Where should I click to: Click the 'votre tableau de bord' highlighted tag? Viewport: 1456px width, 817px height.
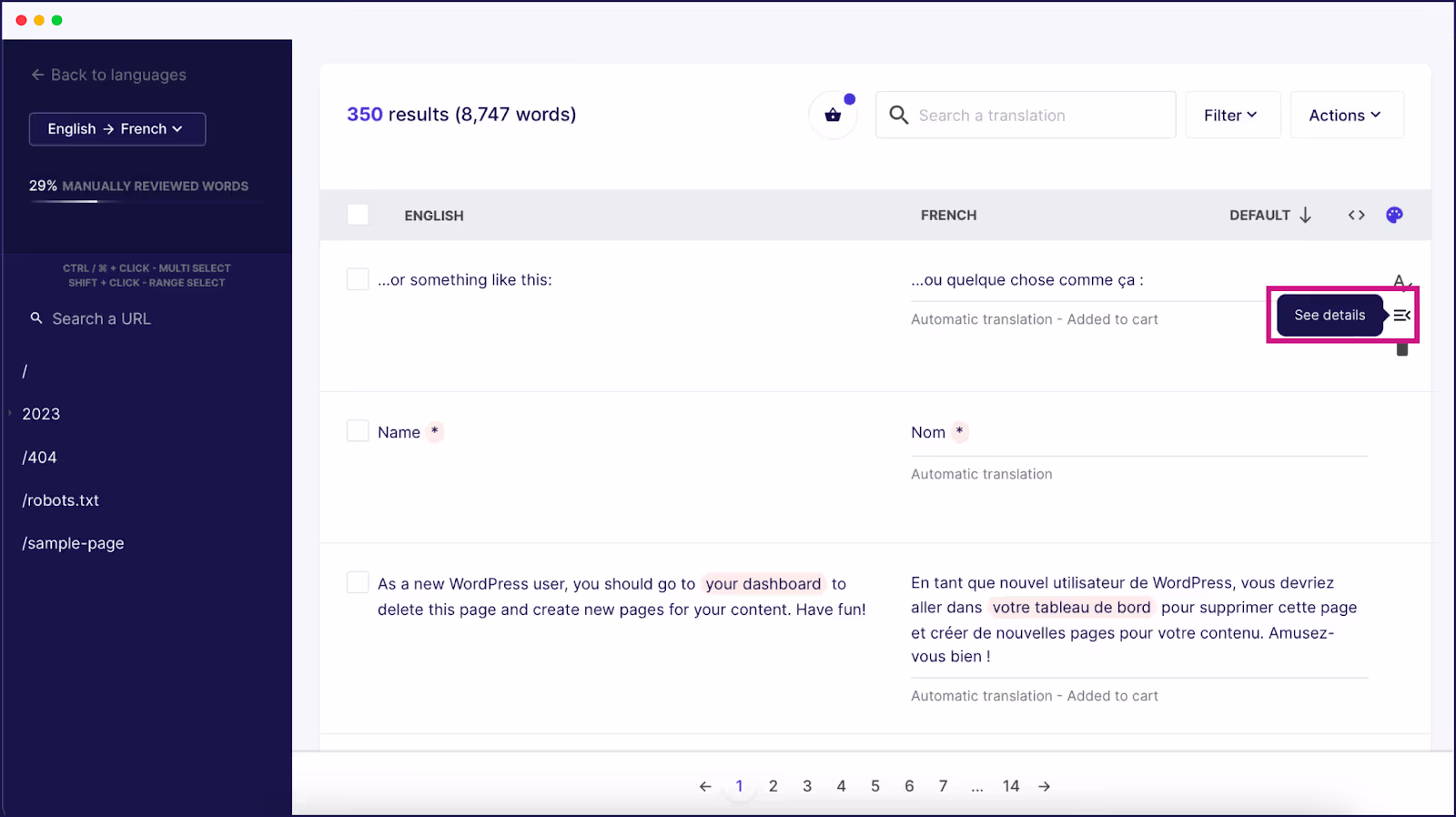coord(1071,608)
